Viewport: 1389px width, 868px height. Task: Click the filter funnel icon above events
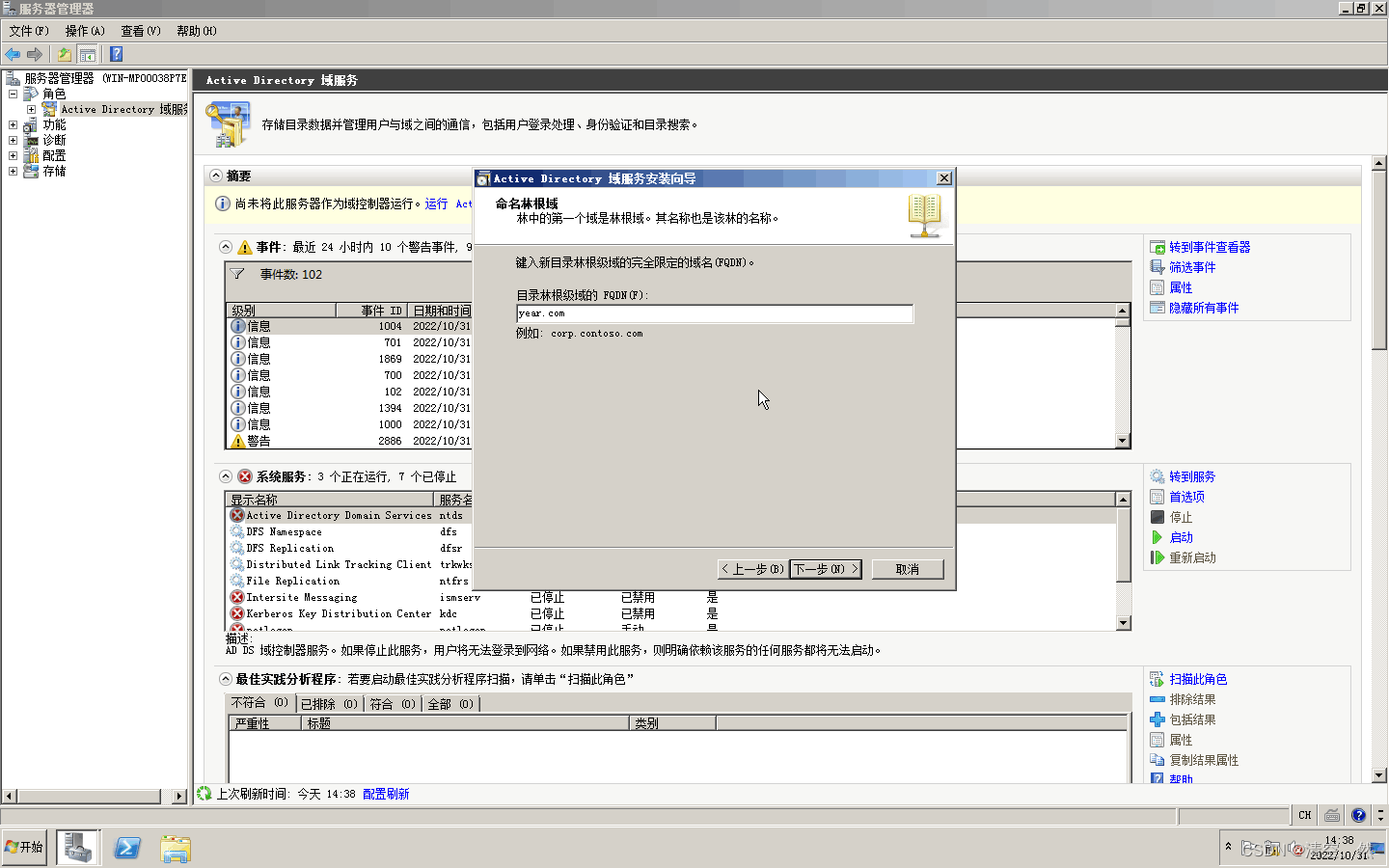coord(237,274)
